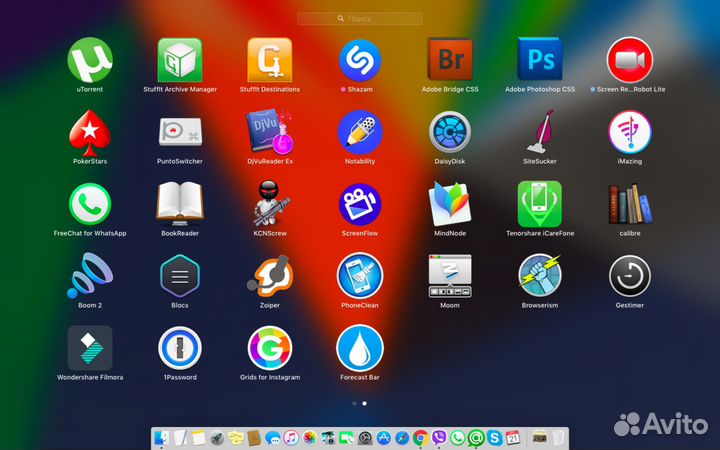
Task: Open Tenorshare iCareFone
Action: pyautogui.click(x=540, y=204)
